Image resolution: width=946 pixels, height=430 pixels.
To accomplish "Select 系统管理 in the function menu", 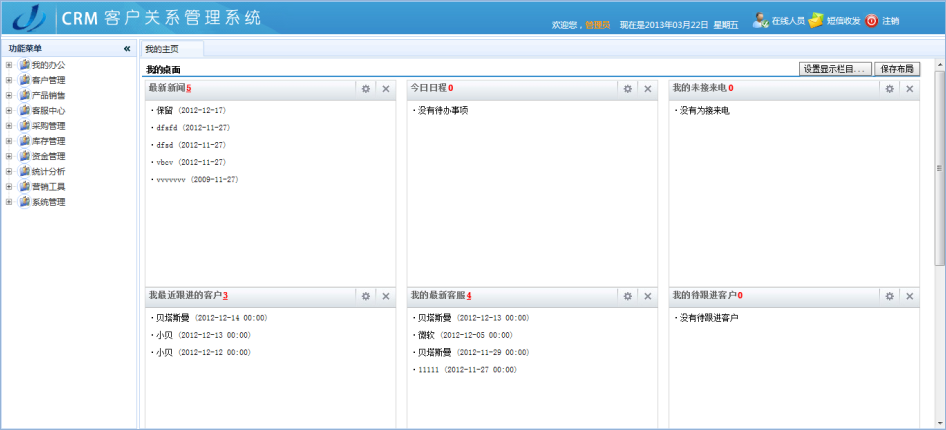I will click(48, 202).
